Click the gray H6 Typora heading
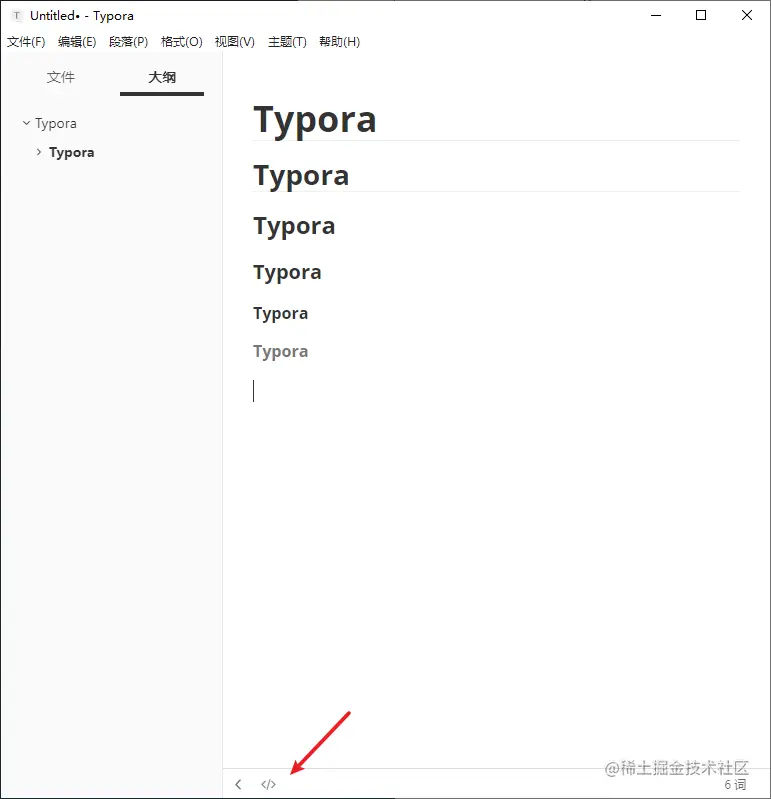Screen dimensions: 771x799 tap(281, 352)
